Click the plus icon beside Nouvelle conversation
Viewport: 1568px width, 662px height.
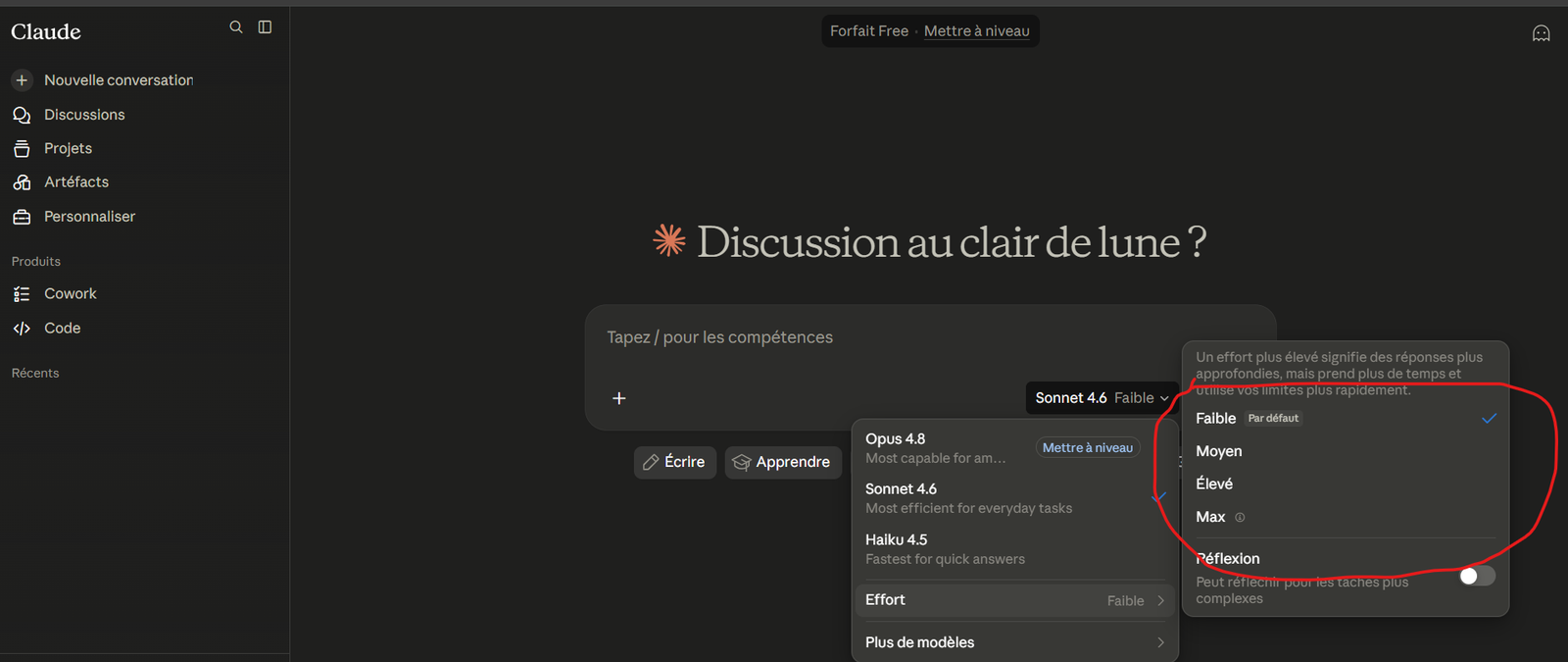click(22, 80)
